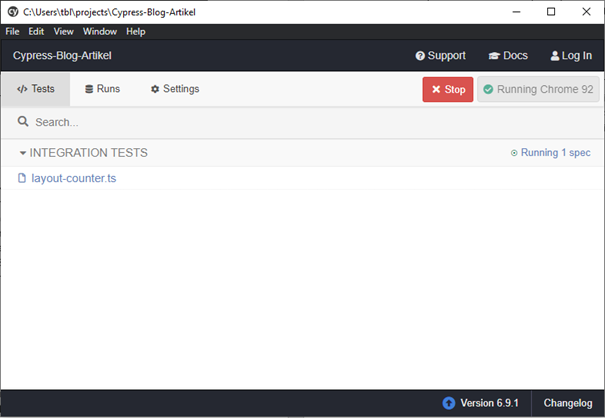Viewport: 605px width, 418px height.
Task: Click the running indicator circle icon
Action: point(514,153)
